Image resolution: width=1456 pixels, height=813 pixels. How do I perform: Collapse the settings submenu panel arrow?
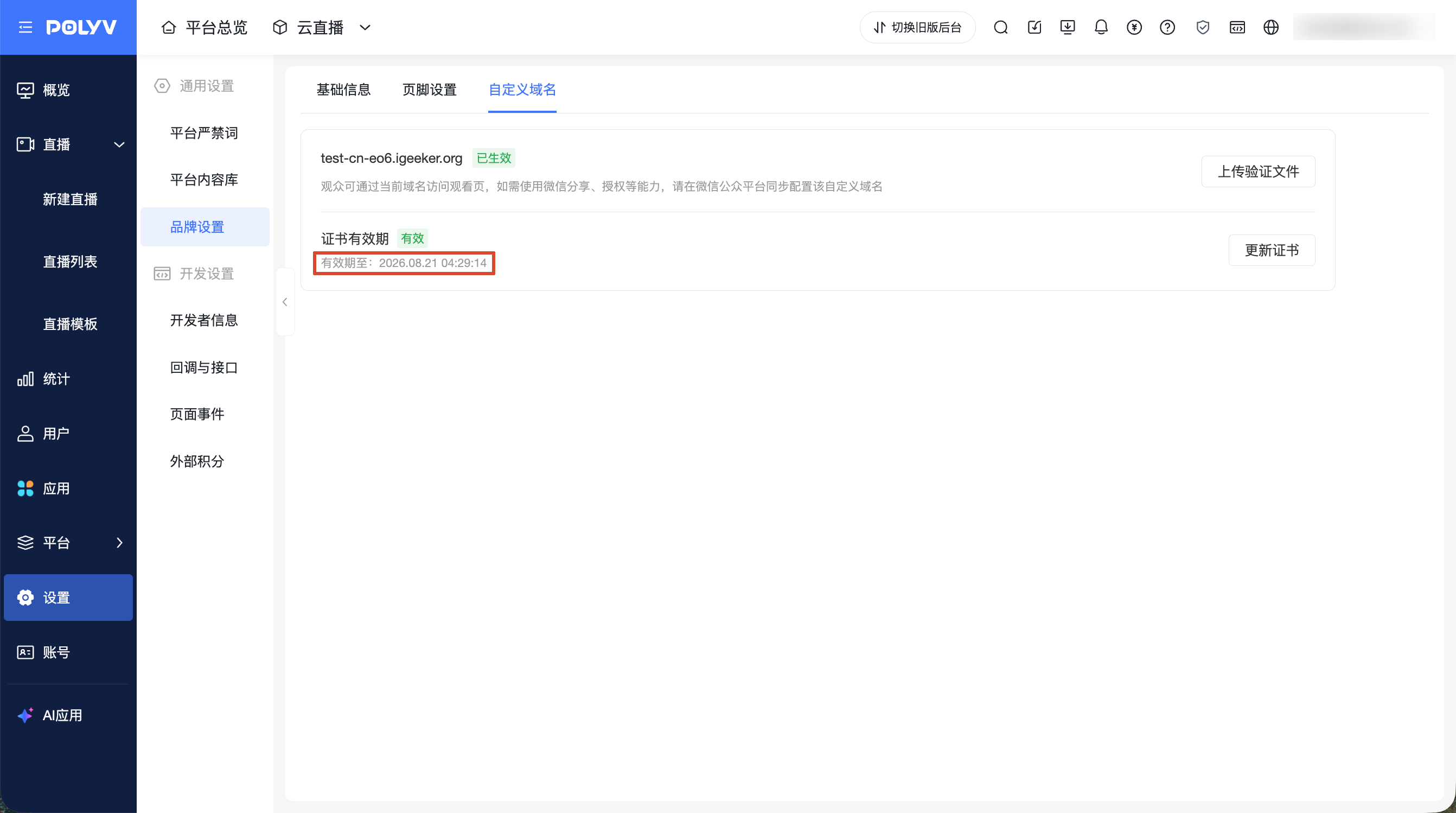click(285, 302)
